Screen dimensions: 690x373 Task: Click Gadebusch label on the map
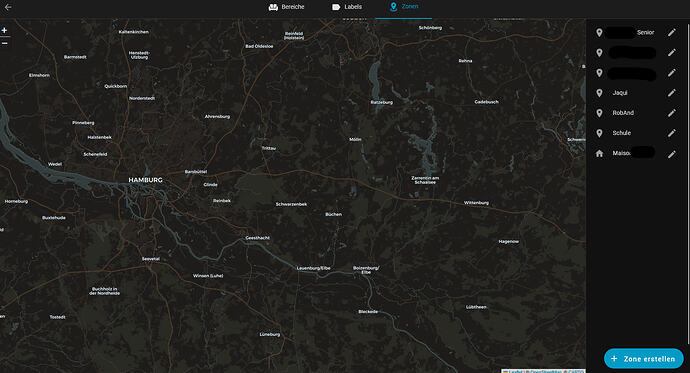click(x=486, y=102)
